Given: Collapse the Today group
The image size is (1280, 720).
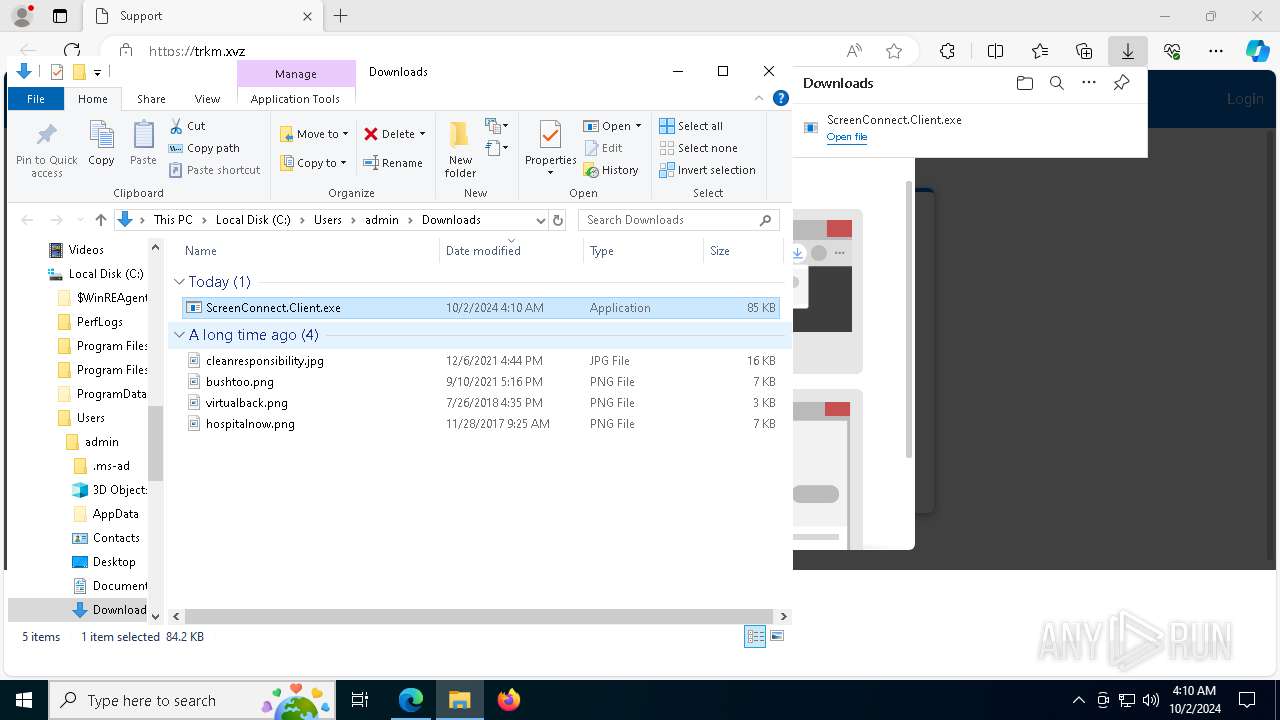Looking at the screenshot, I should pos(179,282).
